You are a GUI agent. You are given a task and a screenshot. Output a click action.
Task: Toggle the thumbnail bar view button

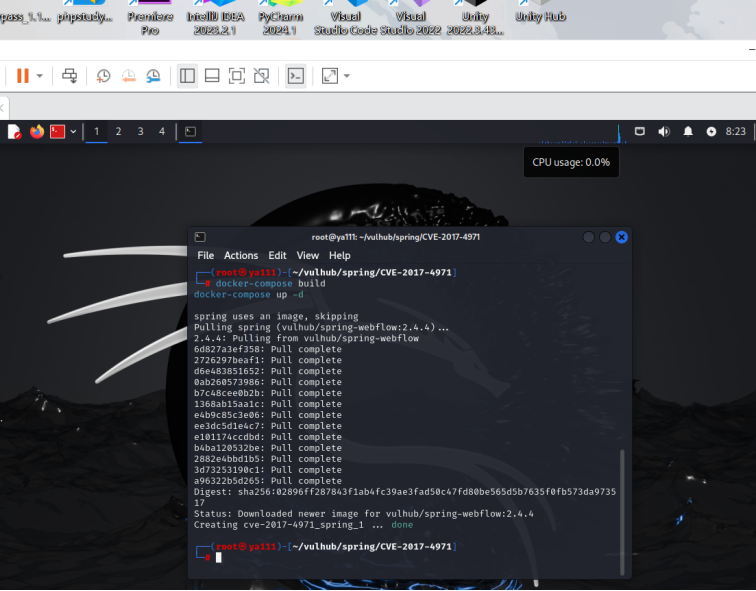click(x=212, y=76)
